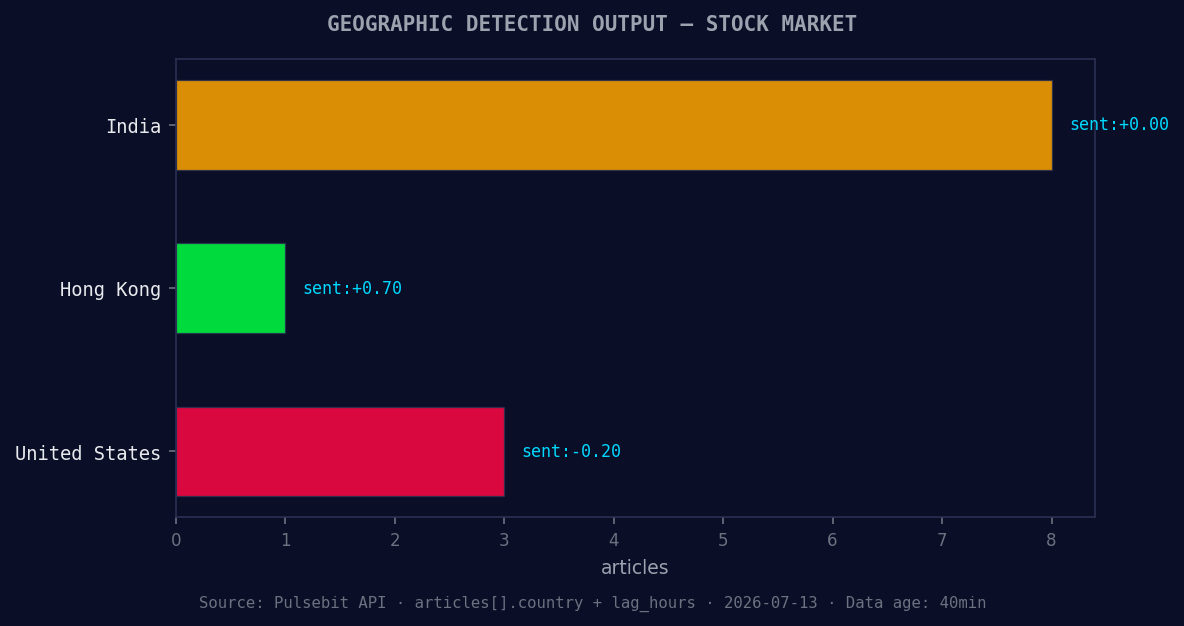The width and height of the screenshot is (1184, 626).
Task: Click x-axis tick label 5
Action: 723,540
